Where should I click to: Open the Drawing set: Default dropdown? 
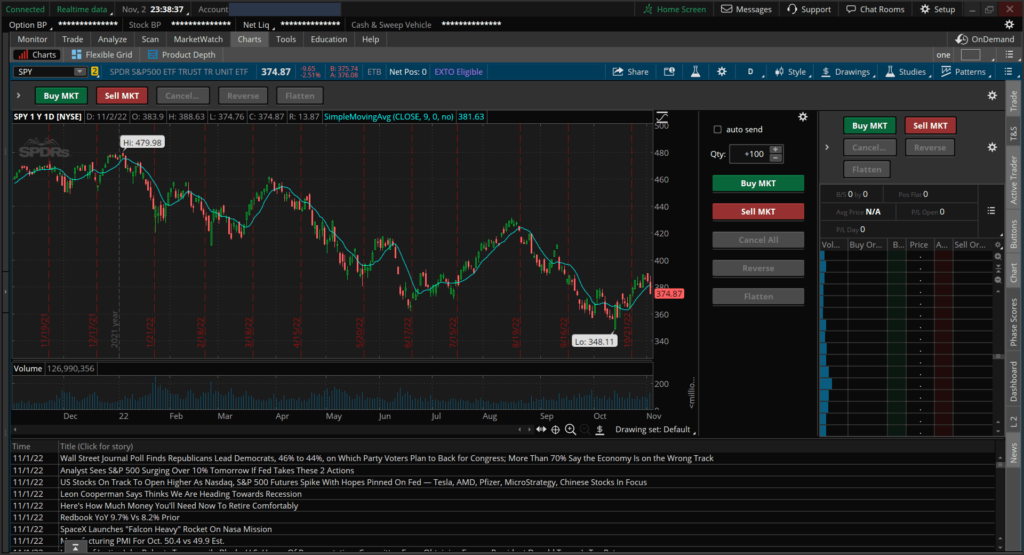tap(655, 430)
